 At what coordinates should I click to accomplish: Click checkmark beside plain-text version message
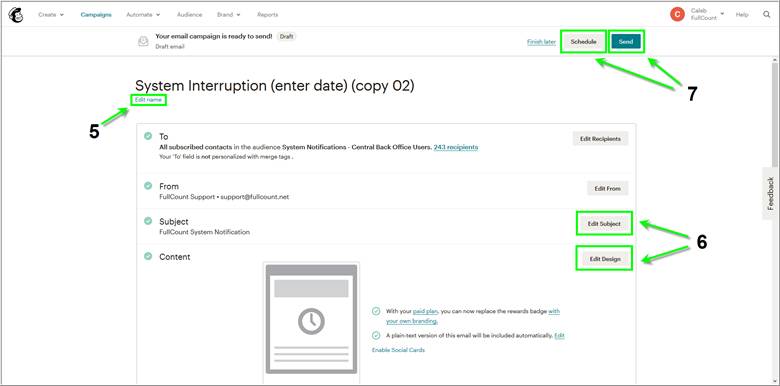376,336
